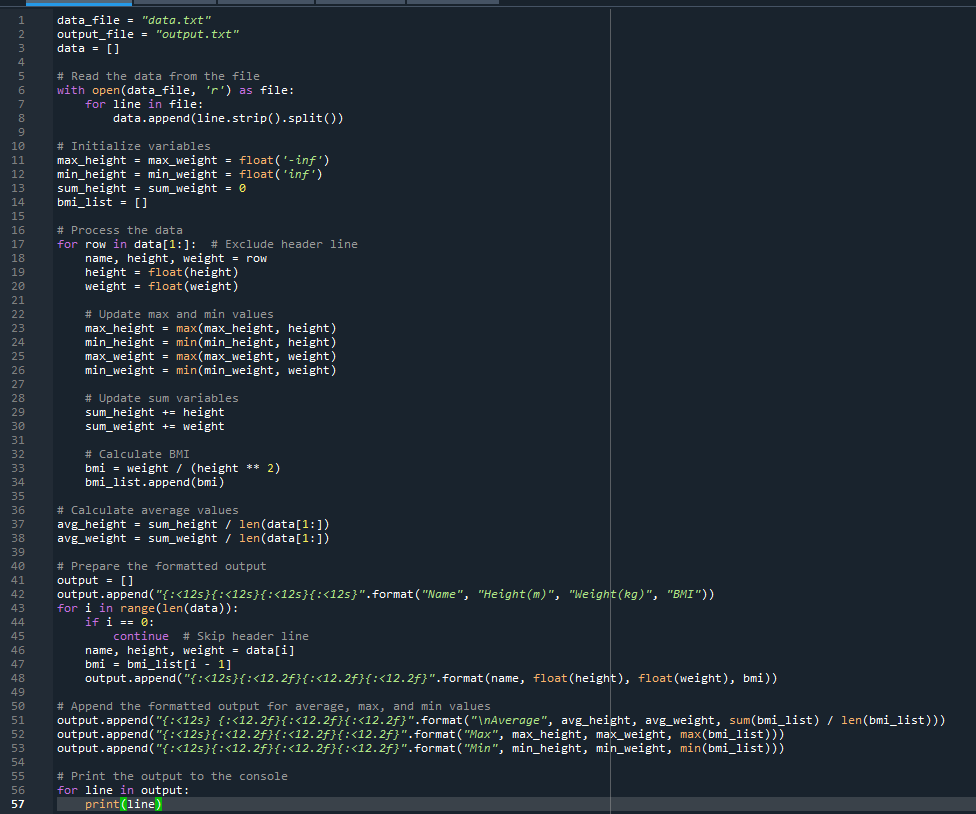Click the active leftmost editor tab
This screenshot has width=976, height=814.
point(80,4)
